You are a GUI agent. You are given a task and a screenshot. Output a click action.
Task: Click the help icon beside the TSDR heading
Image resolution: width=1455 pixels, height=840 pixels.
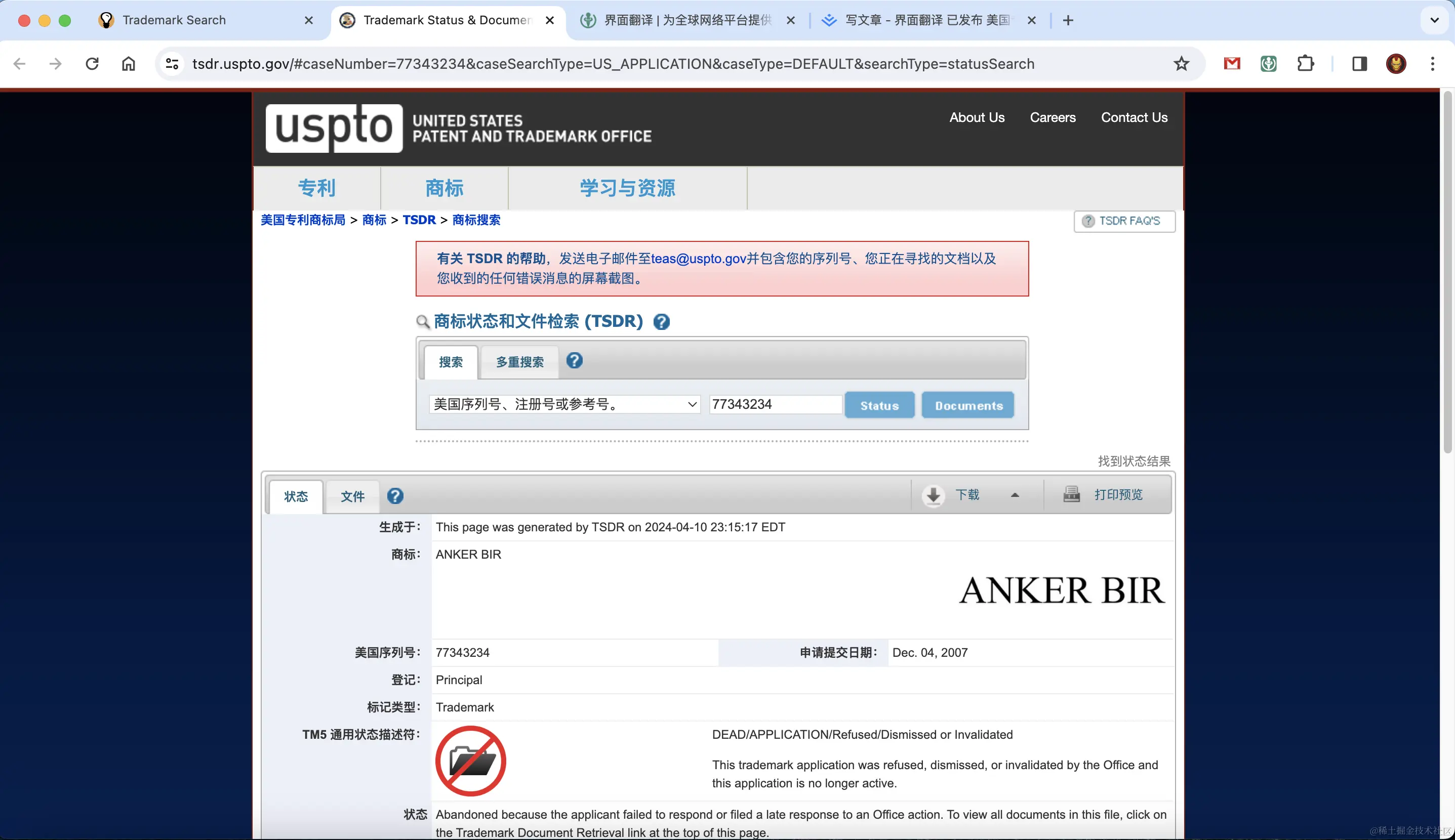coord(661,322)
